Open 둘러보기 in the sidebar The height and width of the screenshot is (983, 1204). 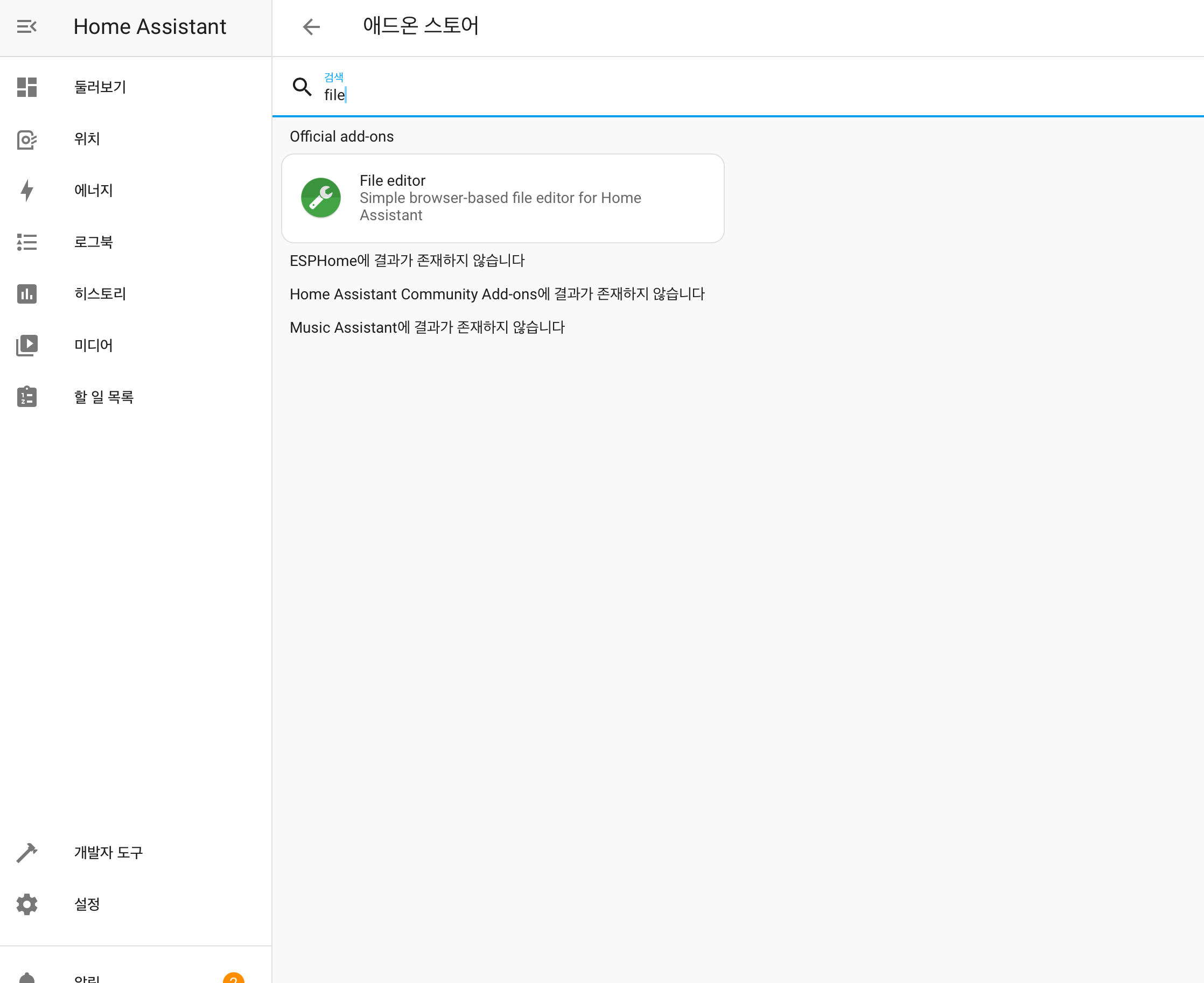[136, 87]
